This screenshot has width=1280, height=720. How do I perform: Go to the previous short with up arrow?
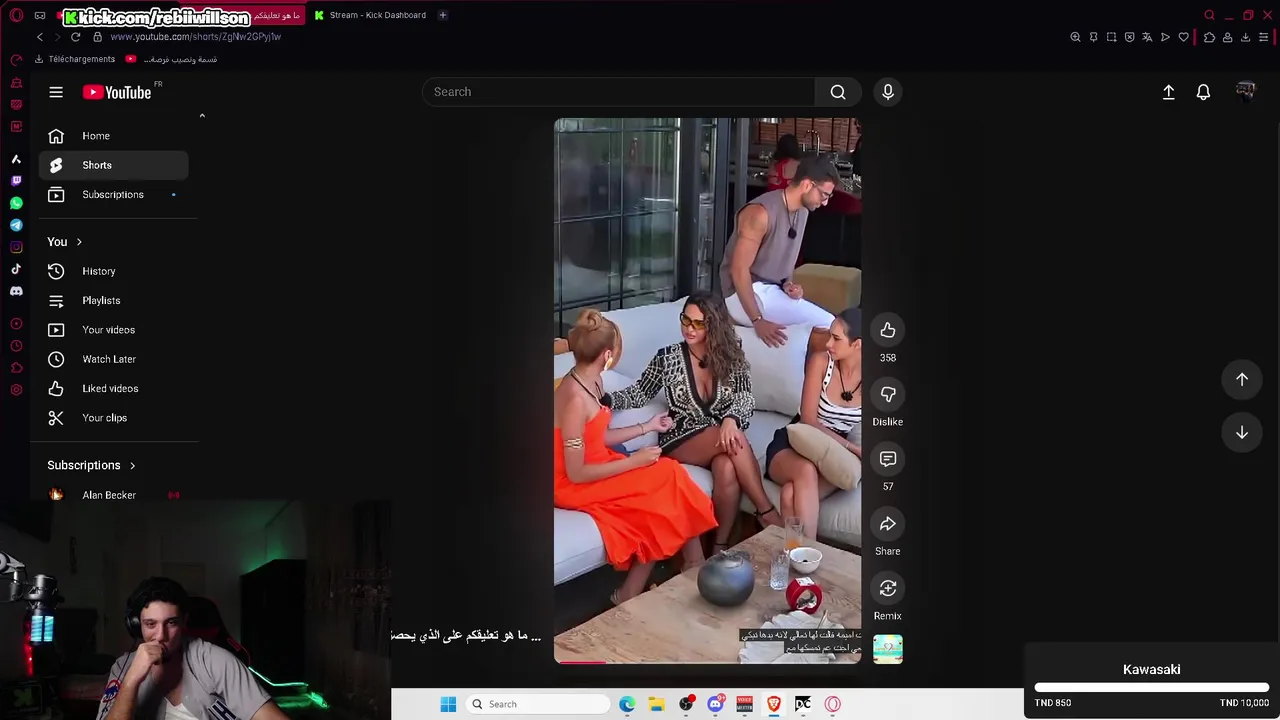(1242, 379)
